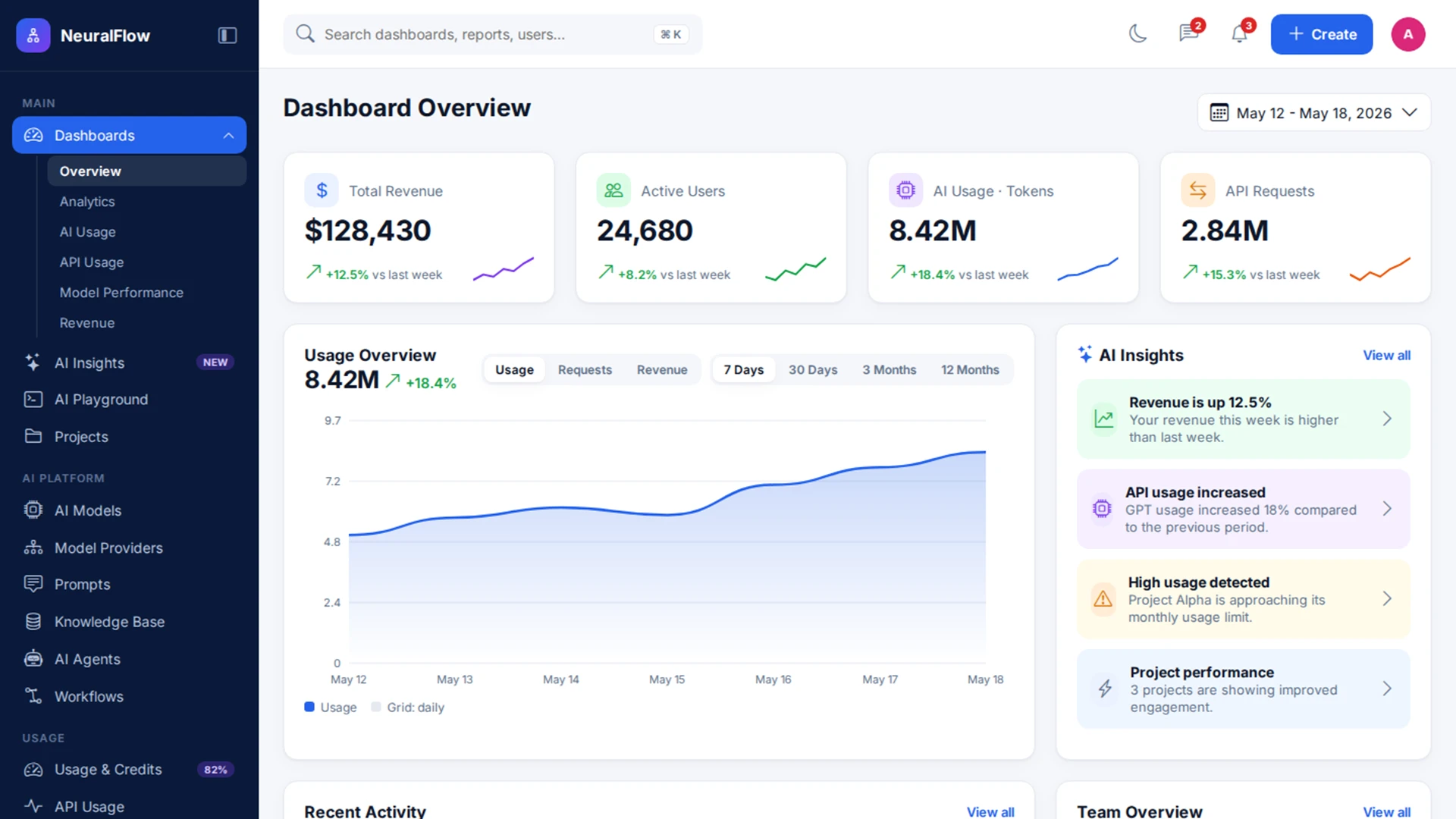
Task: Expand API usage increased chevron
Action: coord(1386,509)
